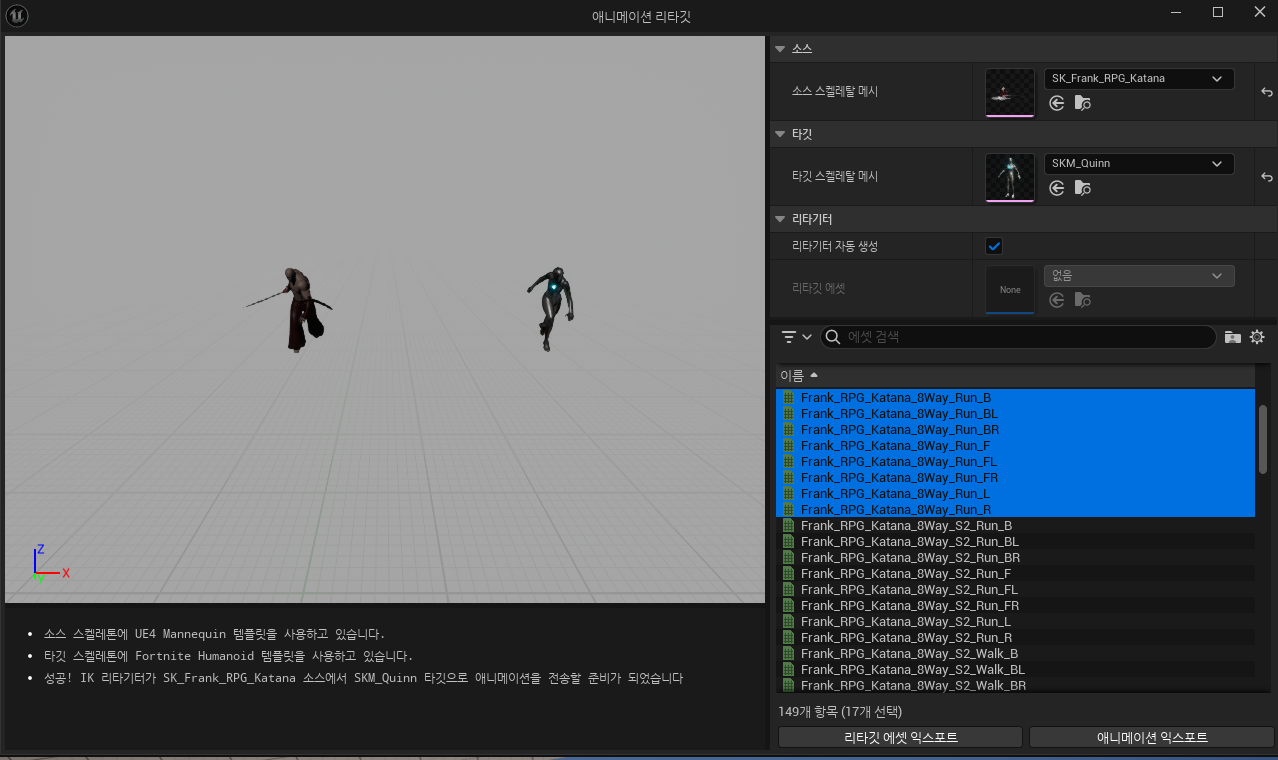Select Frank_RPG_Katana_8Way_S2_Run_BL animation
Image resolution: width=1278 pixels, height=760 pixels.
(x=1015, y=541)
